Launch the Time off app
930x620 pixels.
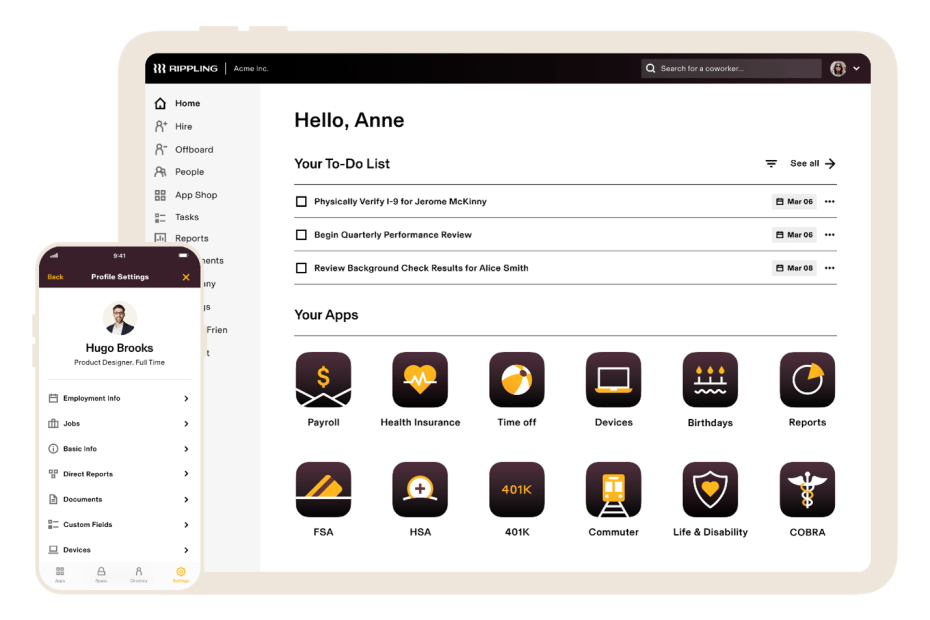[x=517, y=380]
